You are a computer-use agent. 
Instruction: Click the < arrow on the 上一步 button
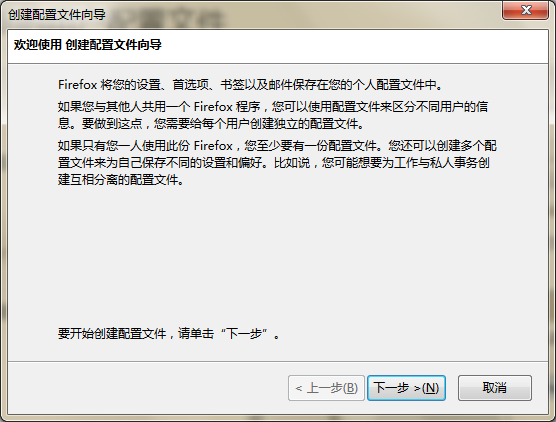click(299, 389)
